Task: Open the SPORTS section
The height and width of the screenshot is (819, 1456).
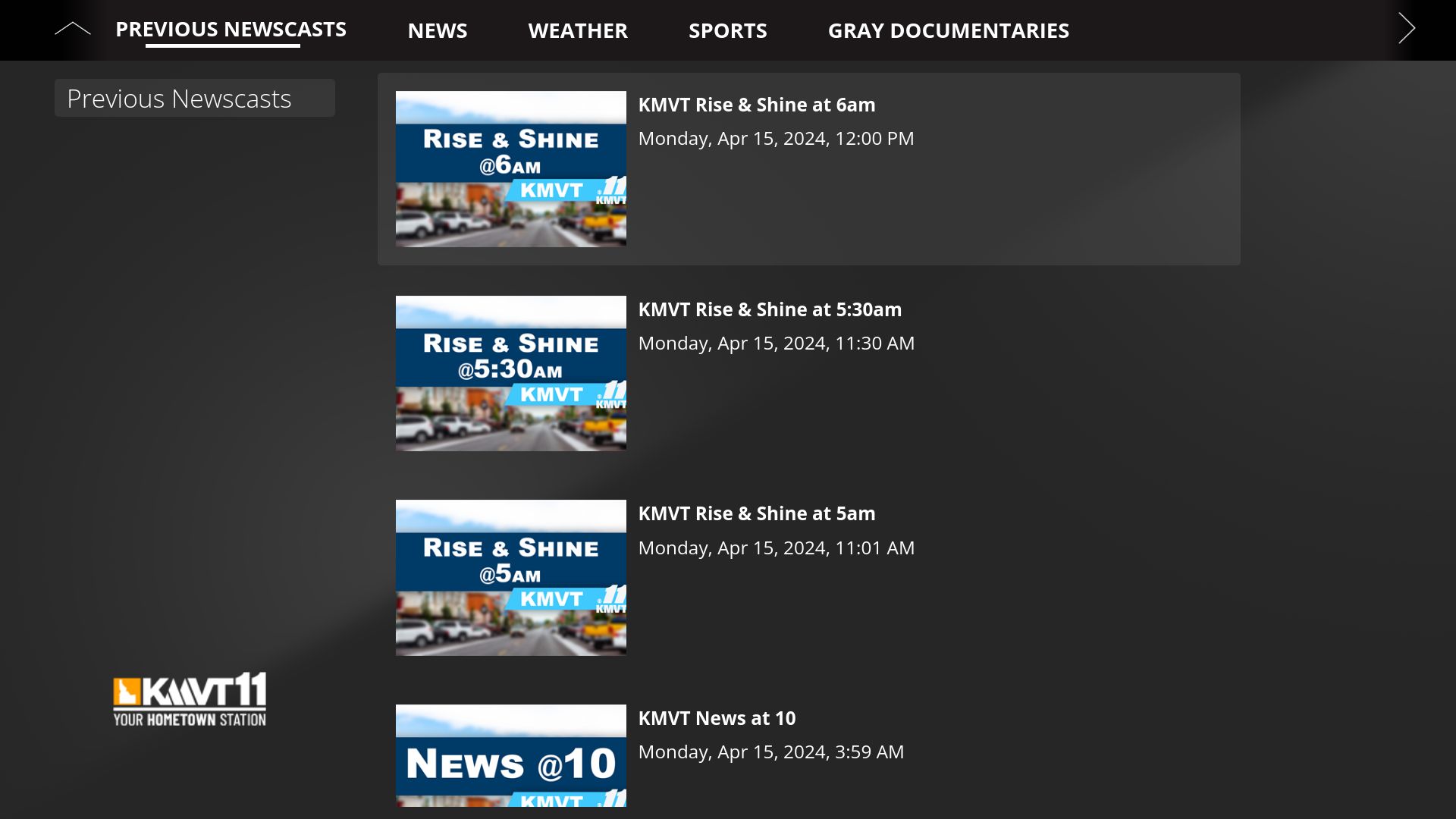Action: click(728, 30)
